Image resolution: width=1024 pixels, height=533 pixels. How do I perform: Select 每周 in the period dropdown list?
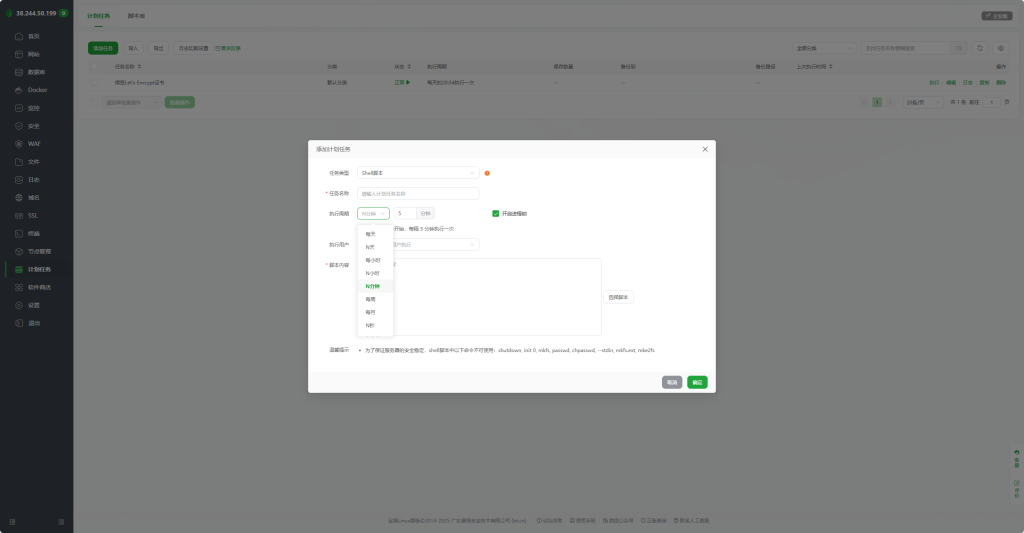pyautogui.click(x=375, y=299)
